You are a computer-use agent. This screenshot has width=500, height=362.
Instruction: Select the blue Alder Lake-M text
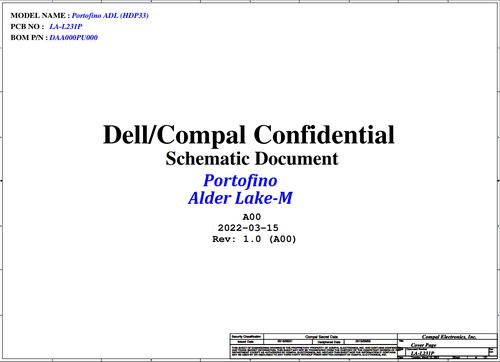pos(240,198)
